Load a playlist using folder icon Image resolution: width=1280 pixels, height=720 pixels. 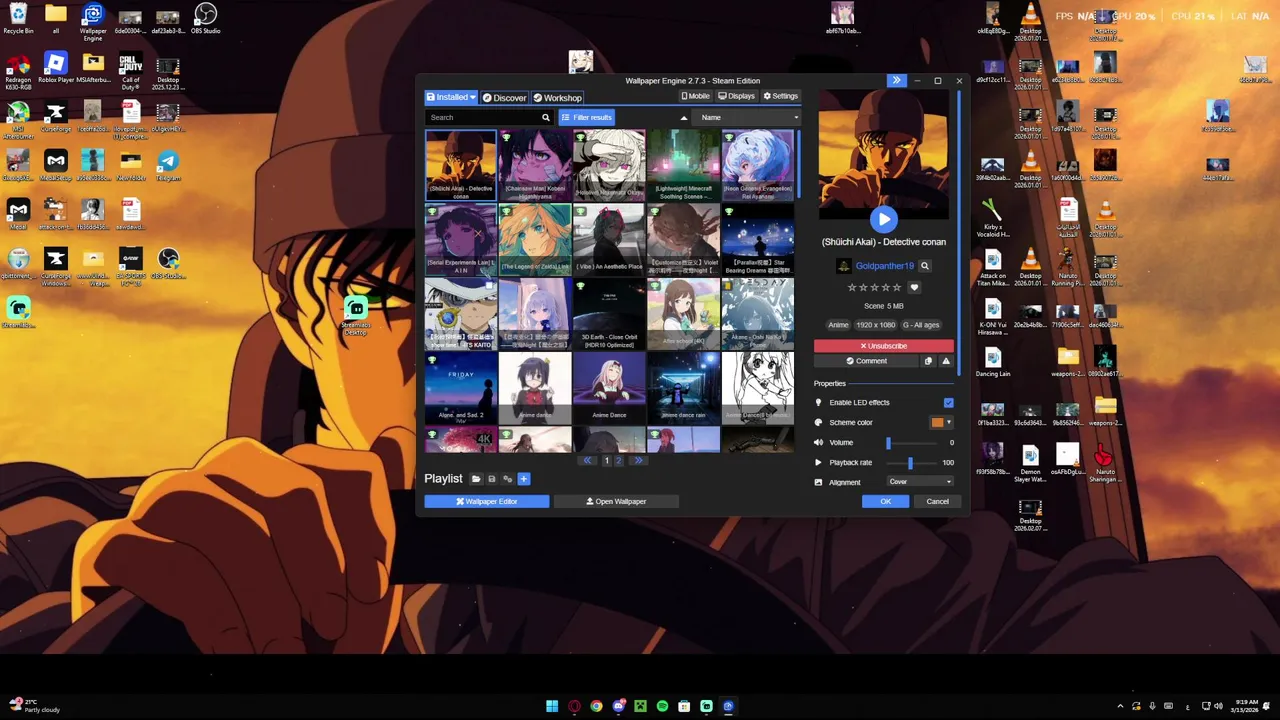tap(476, 479)
